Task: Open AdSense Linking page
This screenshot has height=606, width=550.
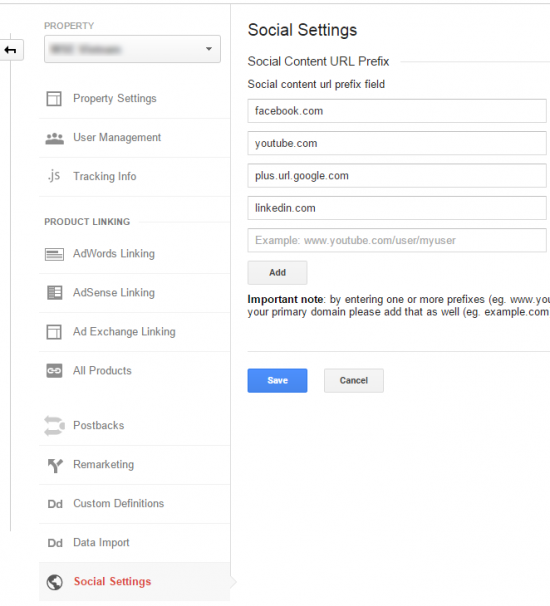Action: tap(114, 293)
